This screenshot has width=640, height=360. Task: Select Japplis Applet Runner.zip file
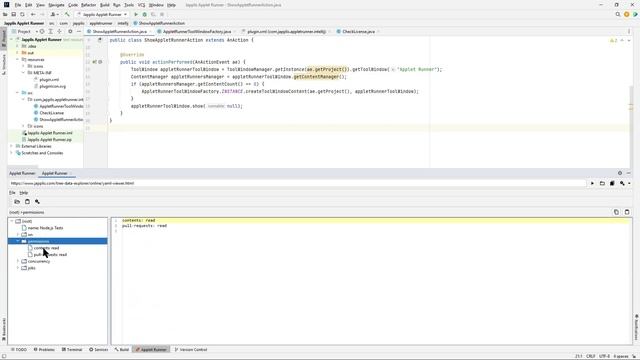point(49,140)
